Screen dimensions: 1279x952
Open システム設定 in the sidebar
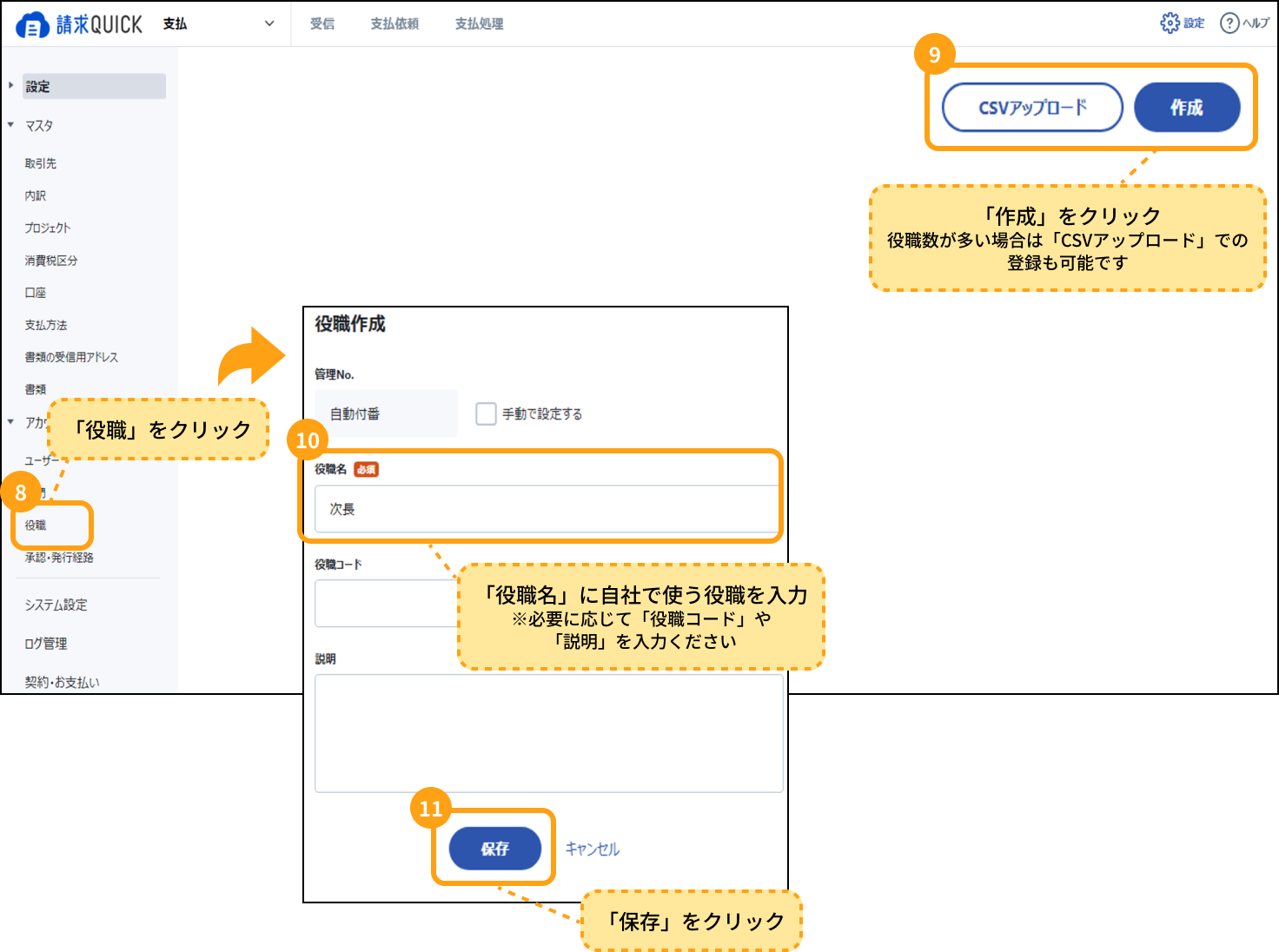pyautogui.click(x=56, y=605)
